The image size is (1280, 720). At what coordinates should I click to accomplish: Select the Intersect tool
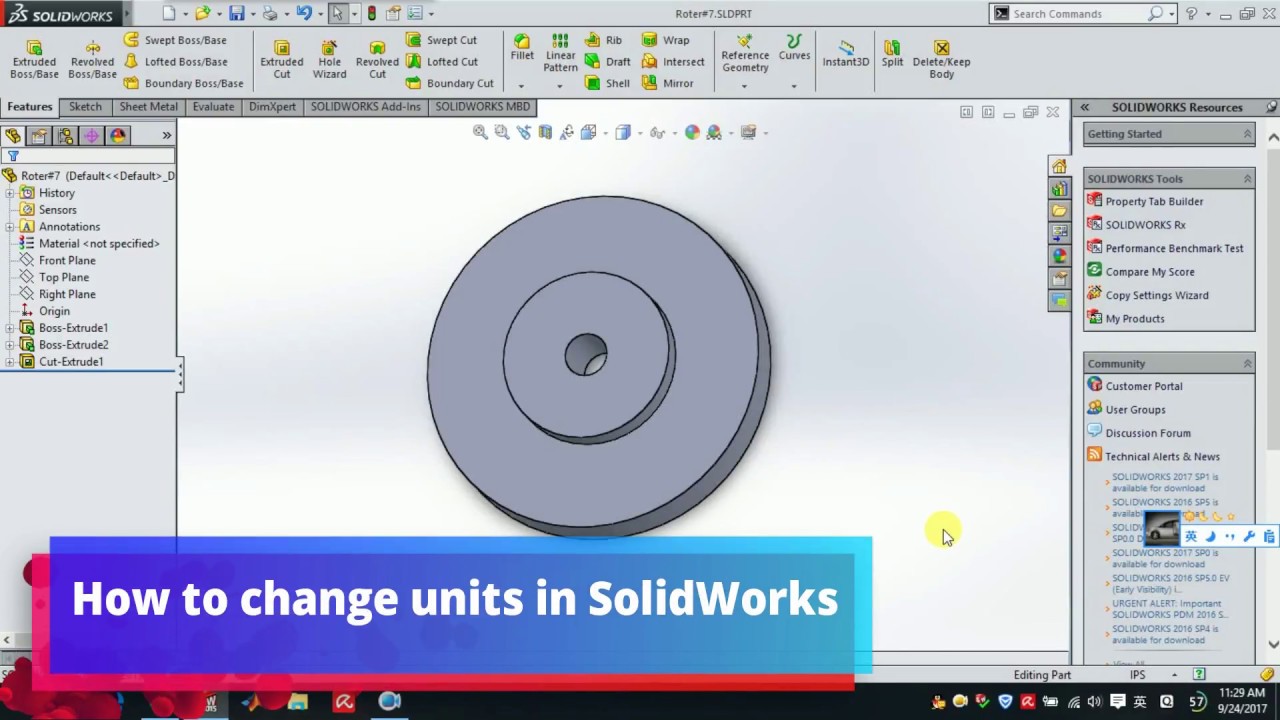(x=673, y=61)
